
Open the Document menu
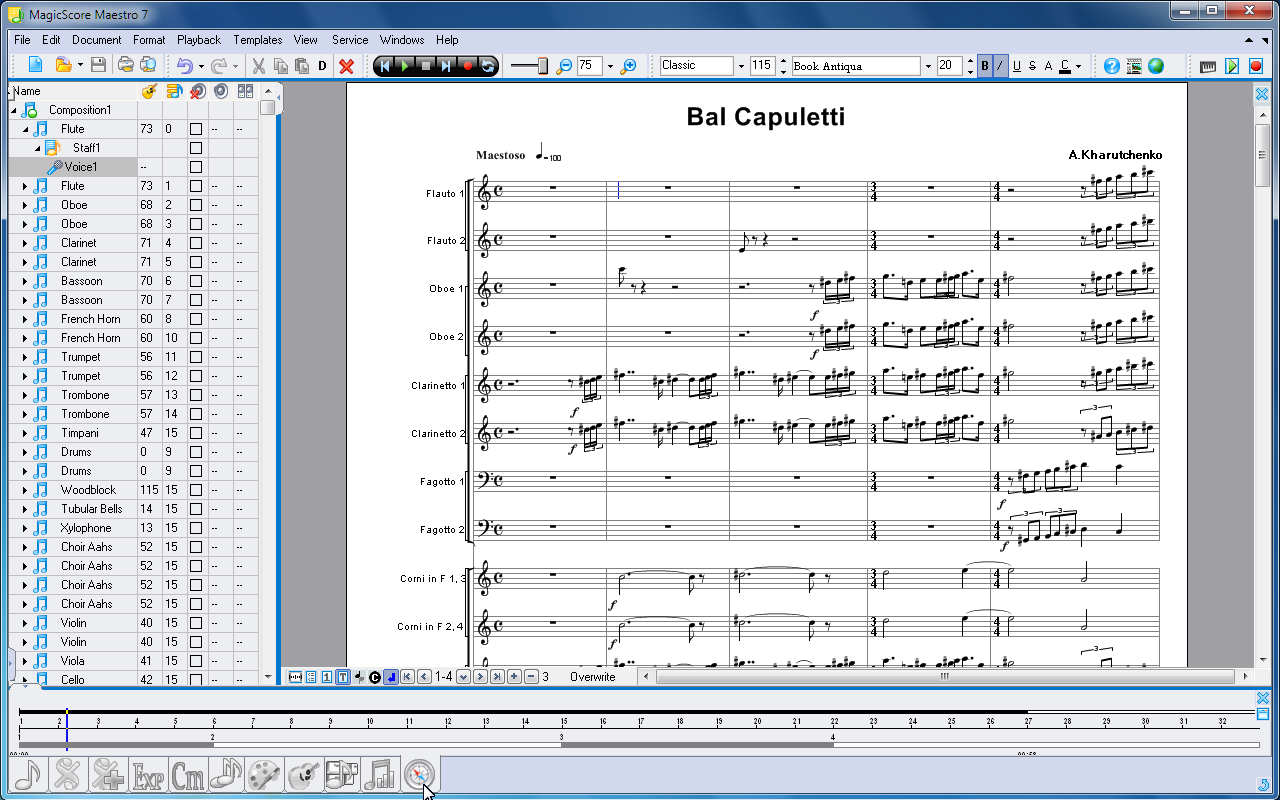[x=96, y=40]
